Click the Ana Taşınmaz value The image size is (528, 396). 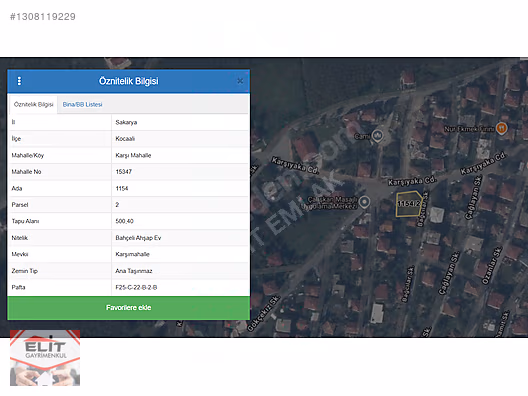click(134, 271)
